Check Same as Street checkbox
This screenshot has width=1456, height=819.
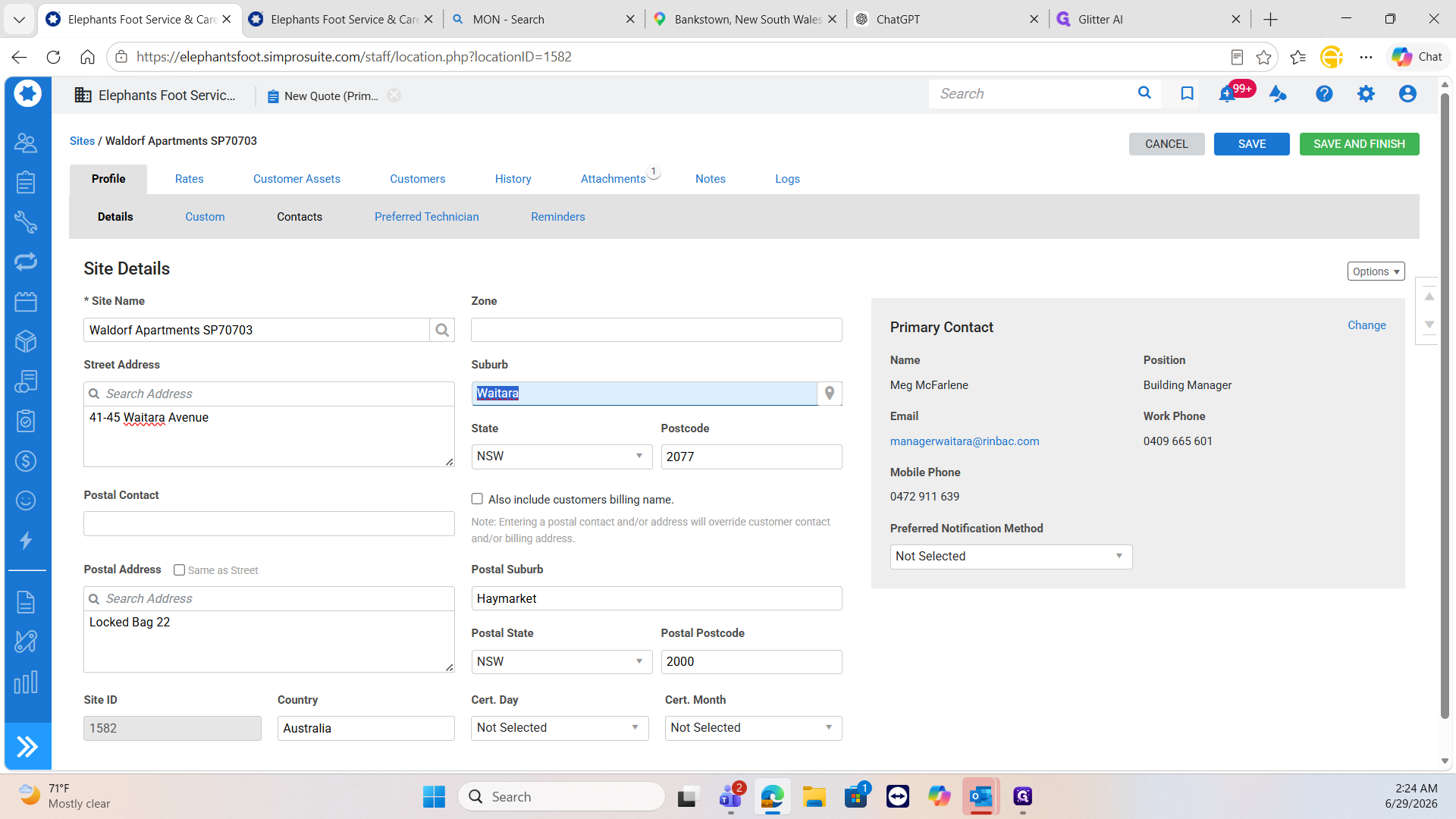pos(179,570)
